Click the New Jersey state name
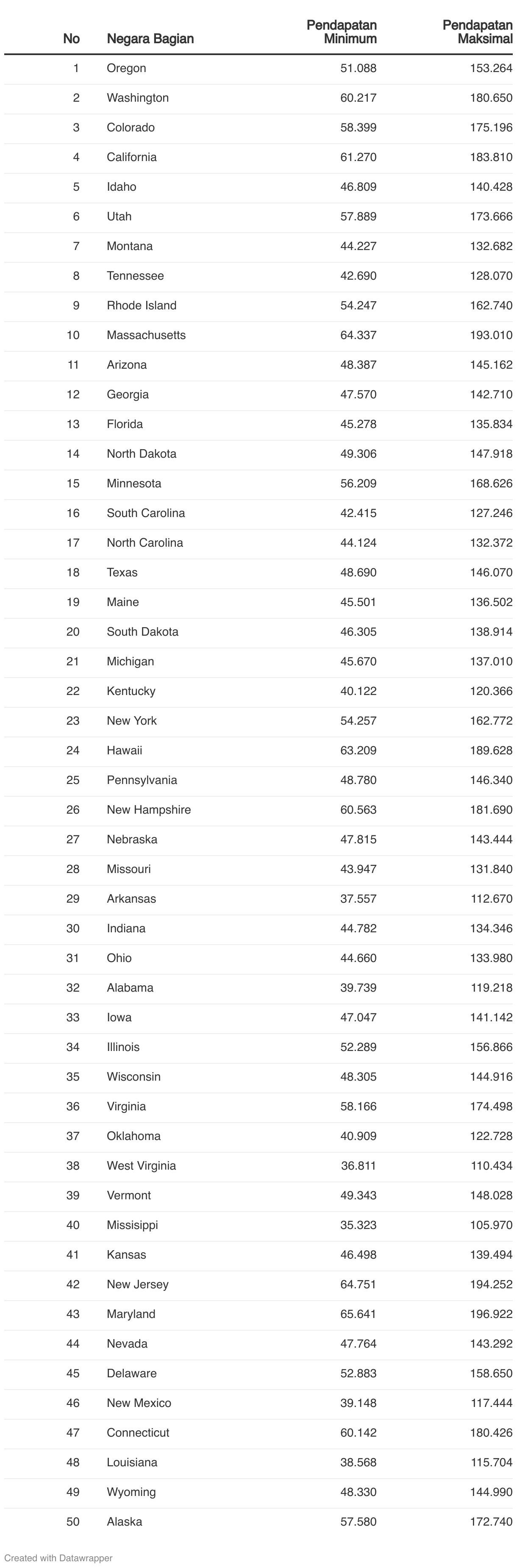 (x=138, y=1284)
